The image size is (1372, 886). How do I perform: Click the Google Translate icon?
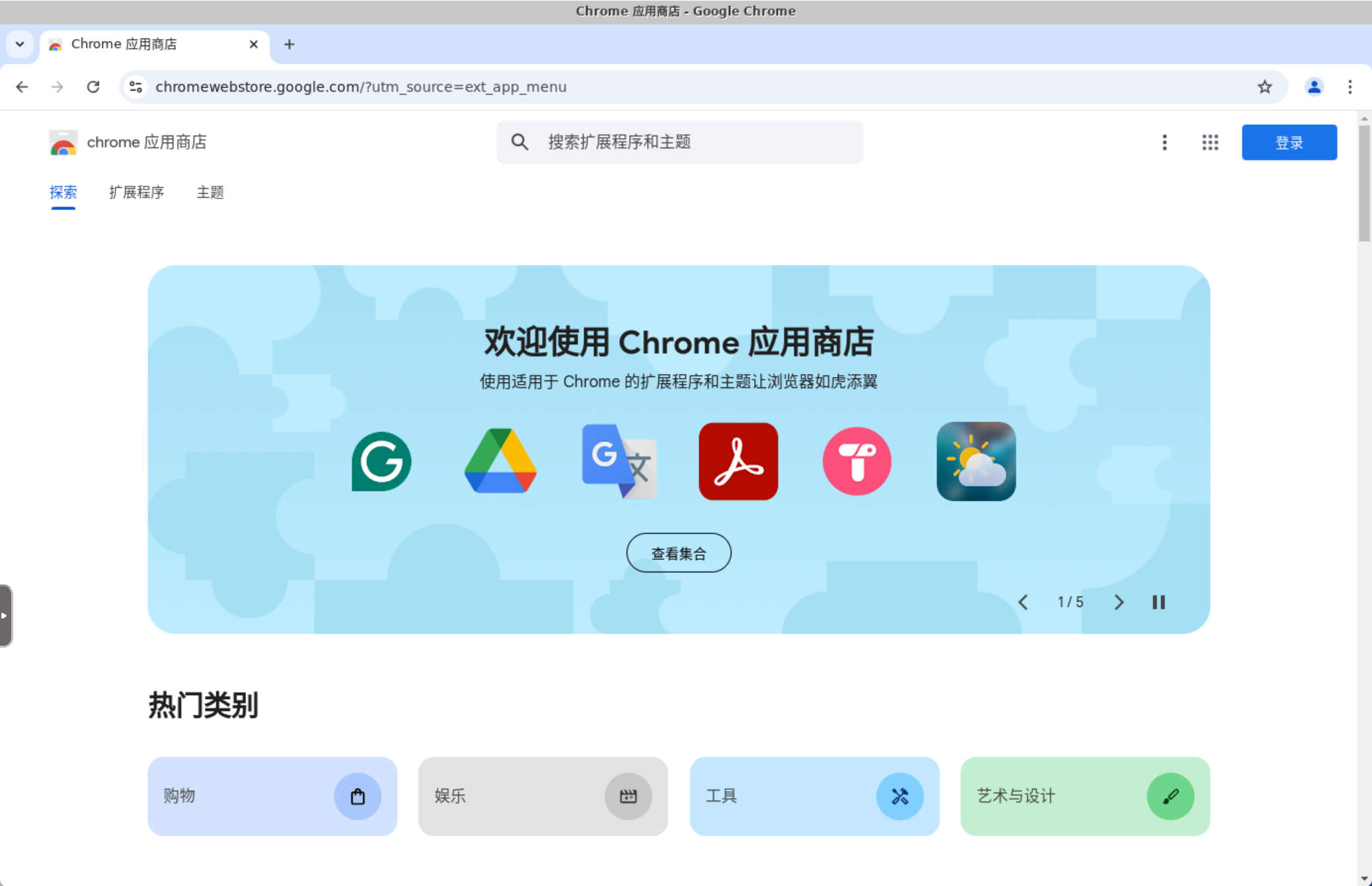(x=619, y=461)
